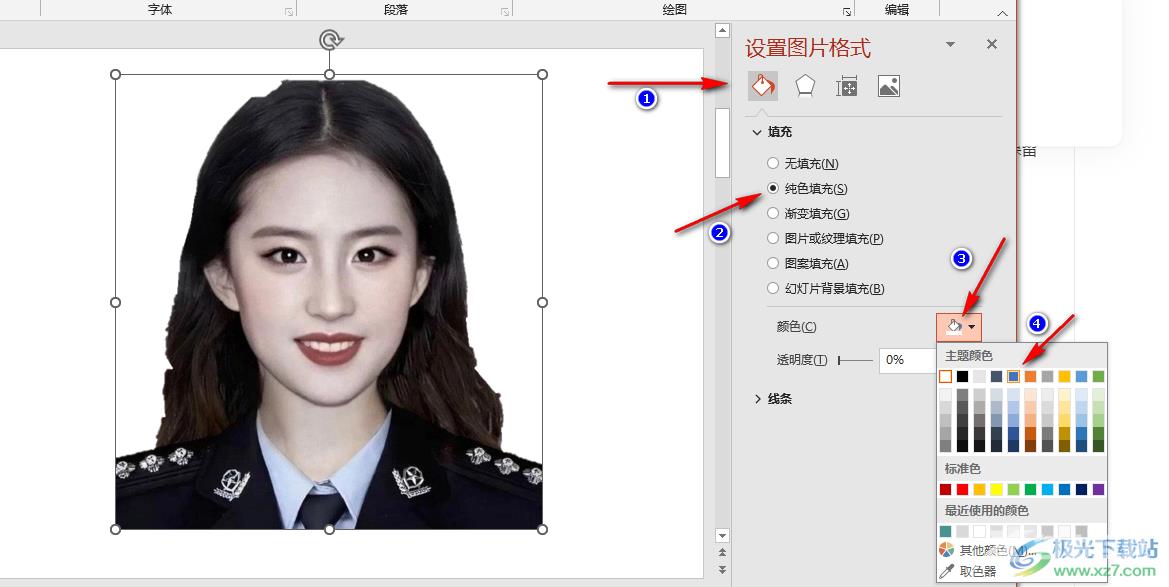Click the picture's right-middle resize handle

pos(542,302)
